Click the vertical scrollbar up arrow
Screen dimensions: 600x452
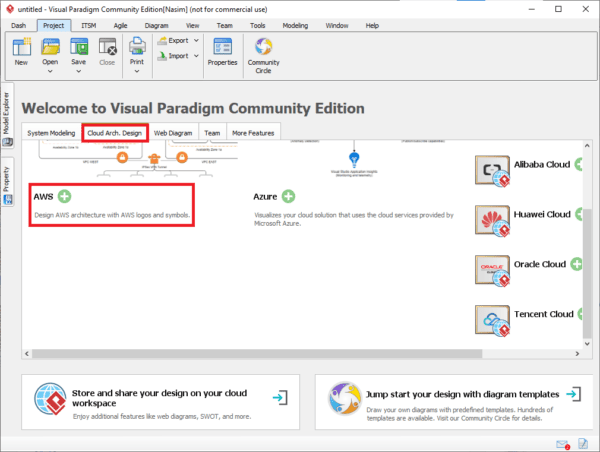click(587, 145)
